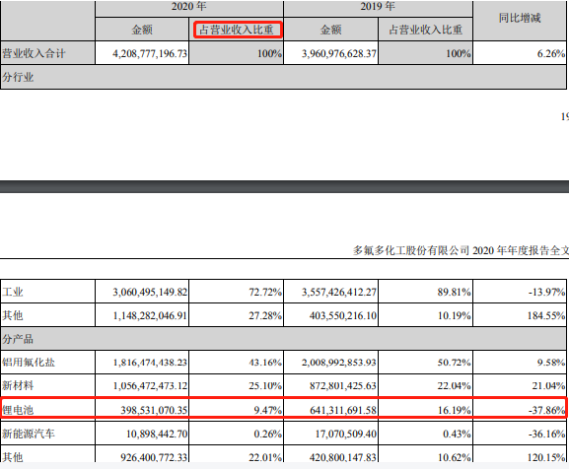The width and height of the screenshot is (569, 469).
Task: Click the highlighted 占营业收入比重 header under 2020年
Action: pyautogui.click(x=238, y=29)
